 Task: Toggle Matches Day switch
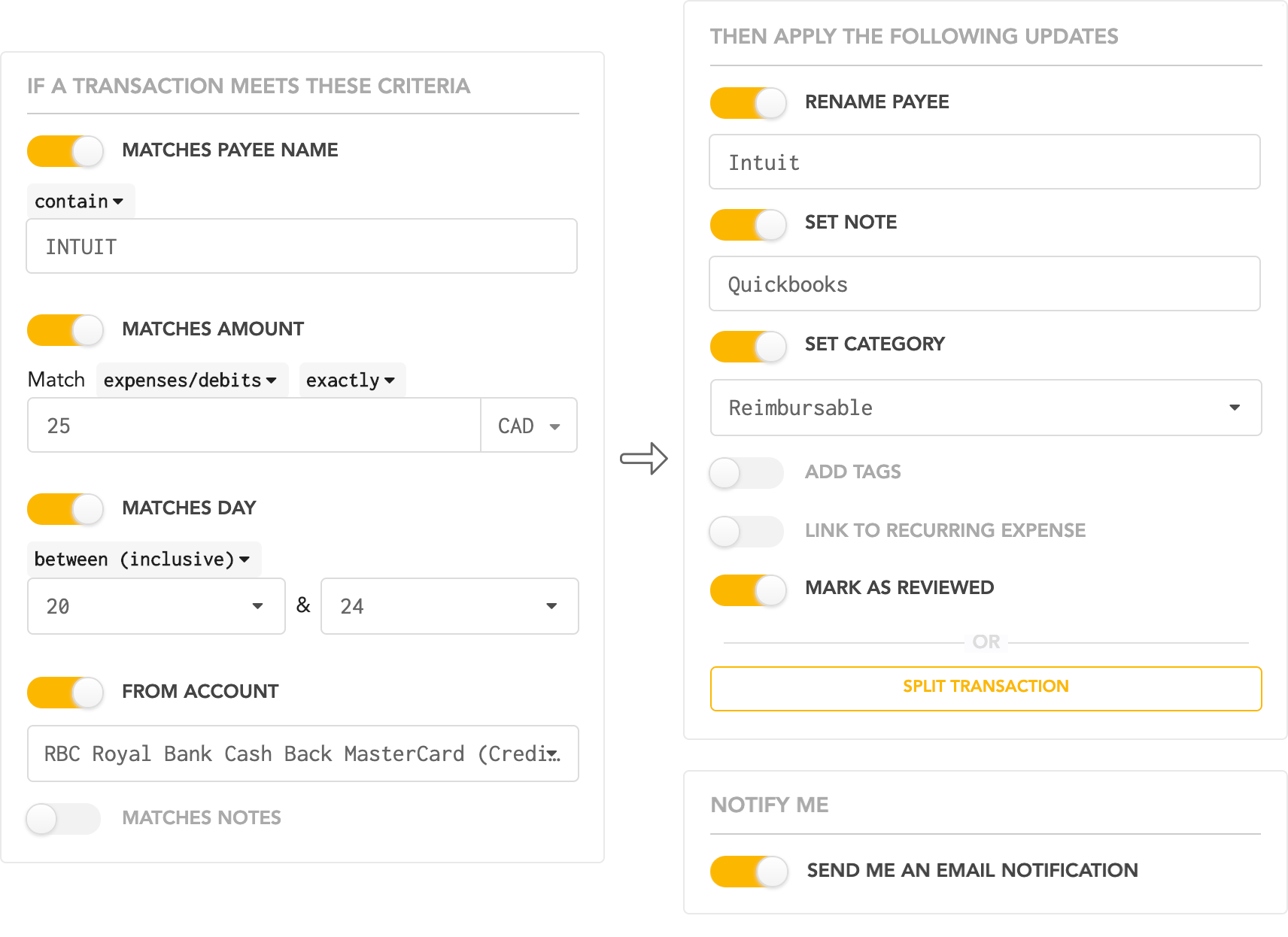pyautogui.click(x=65, y=509)
